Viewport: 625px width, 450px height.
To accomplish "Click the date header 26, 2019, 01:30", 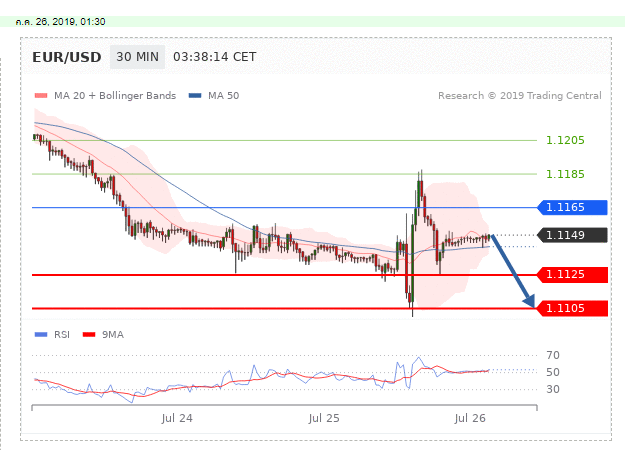I will (x=61, y=22).
